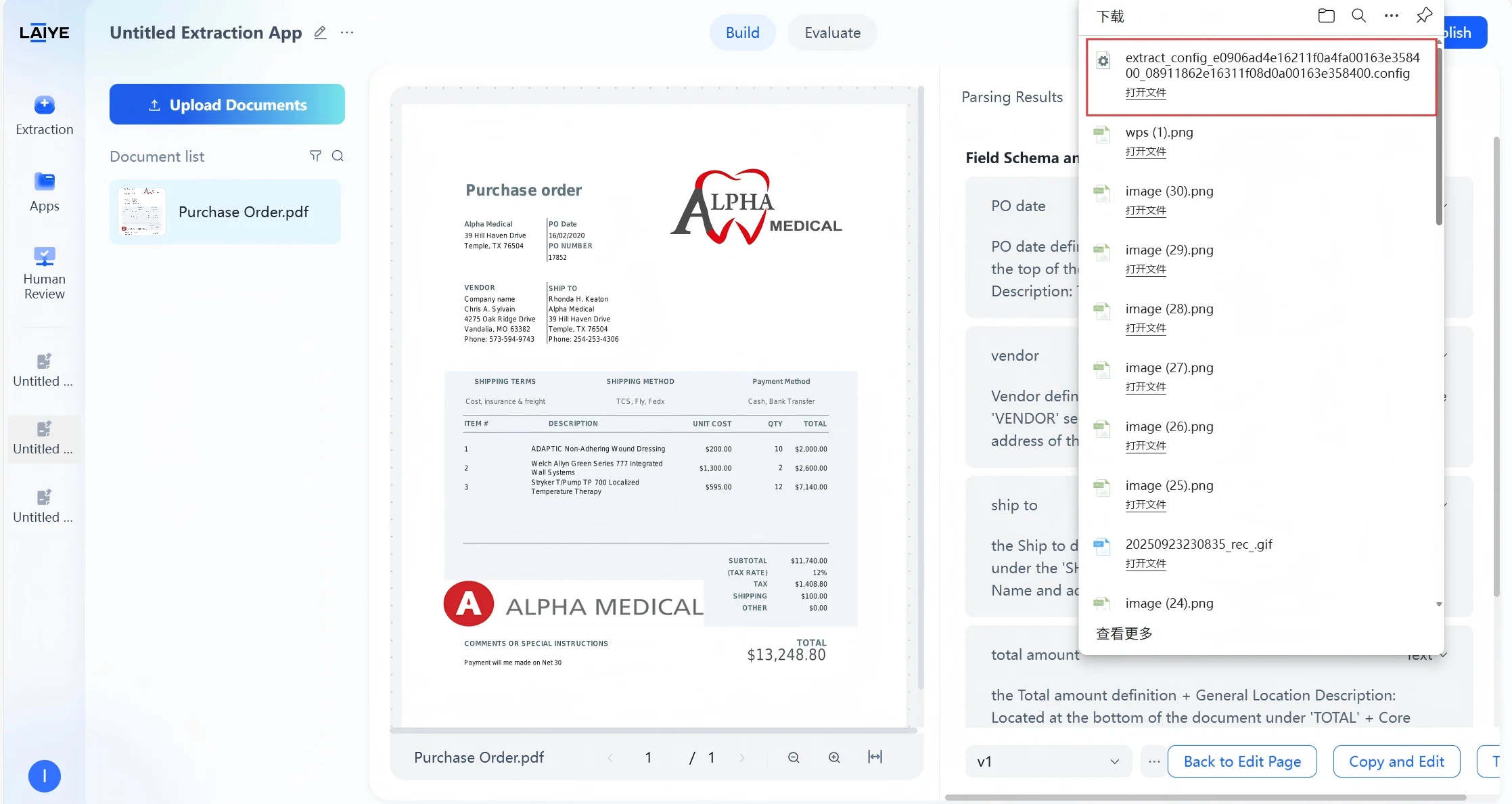Switch to the Build tab
The image size is (1512, 804).
tap(743, 32)
